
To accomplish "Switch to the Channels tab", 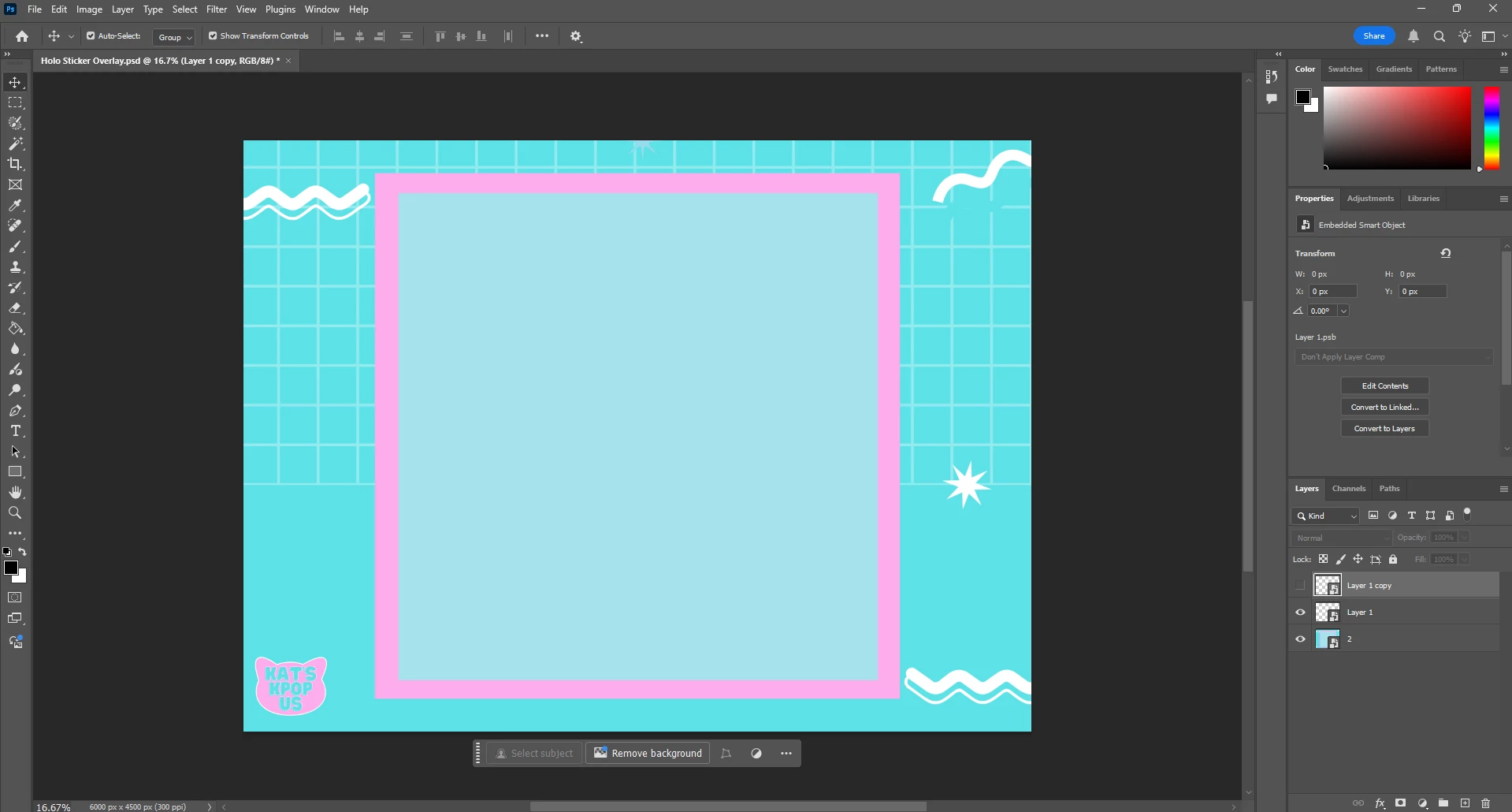I will (x=1348, y=489).
